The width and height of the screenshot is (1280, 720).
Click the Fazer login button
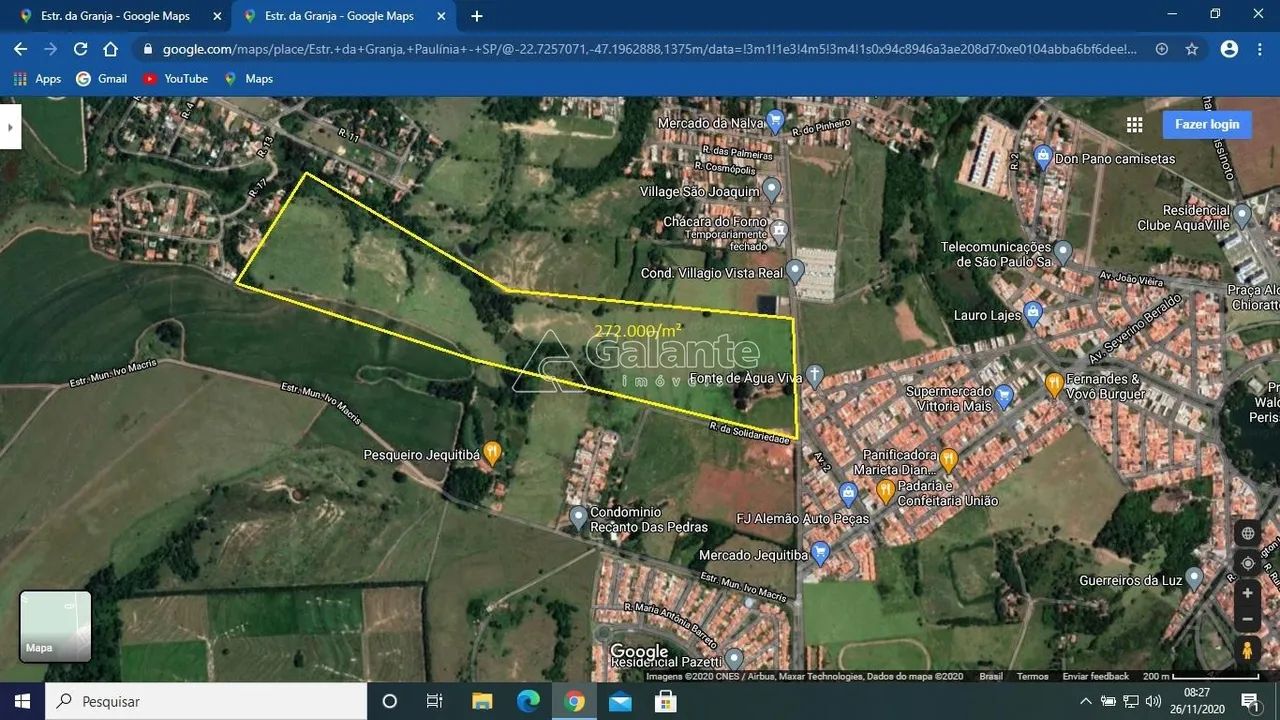(1206, 125)
